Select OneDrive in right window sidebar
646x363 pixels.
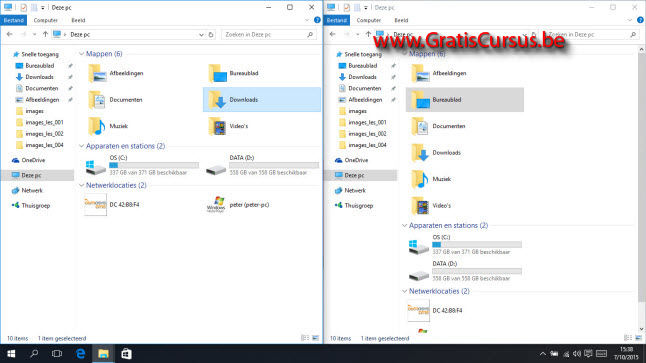pyautogui.click(x=352, y=160)
